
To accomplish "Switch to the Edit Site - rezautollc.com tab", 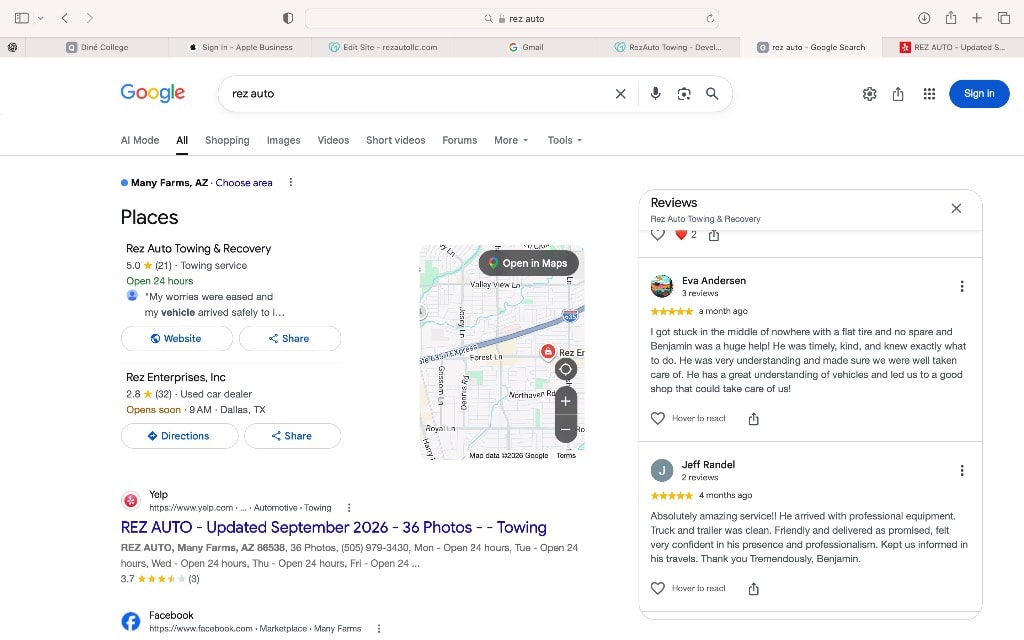I will 383,47.
